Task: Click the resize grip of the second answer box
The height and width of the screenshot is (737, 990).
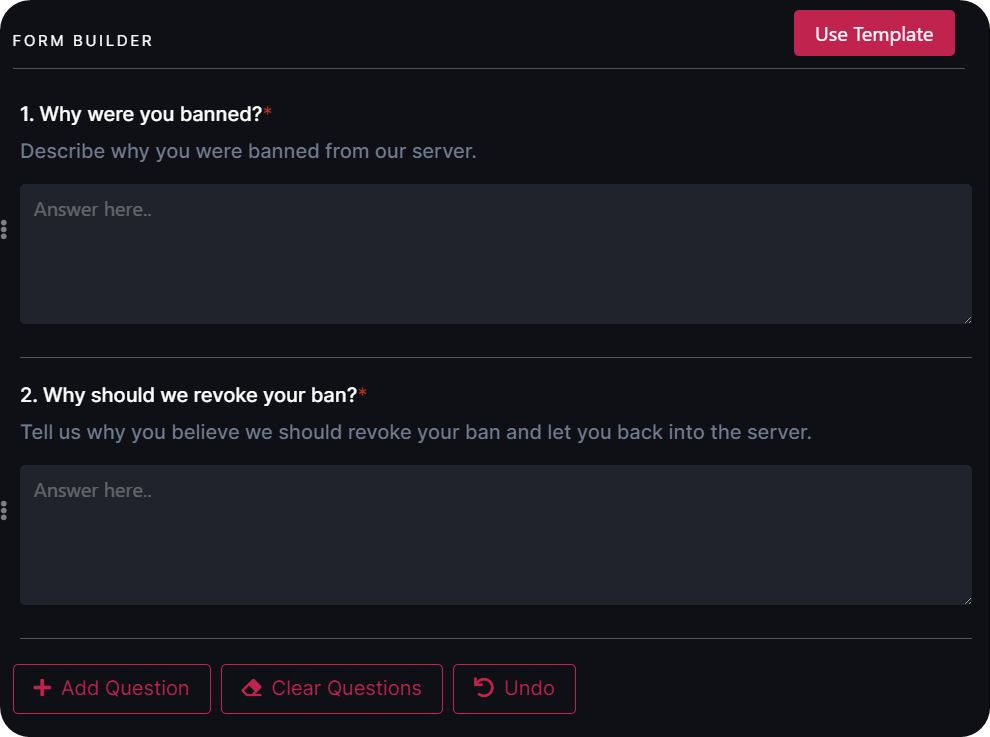Action: click(x=967, y=598)
